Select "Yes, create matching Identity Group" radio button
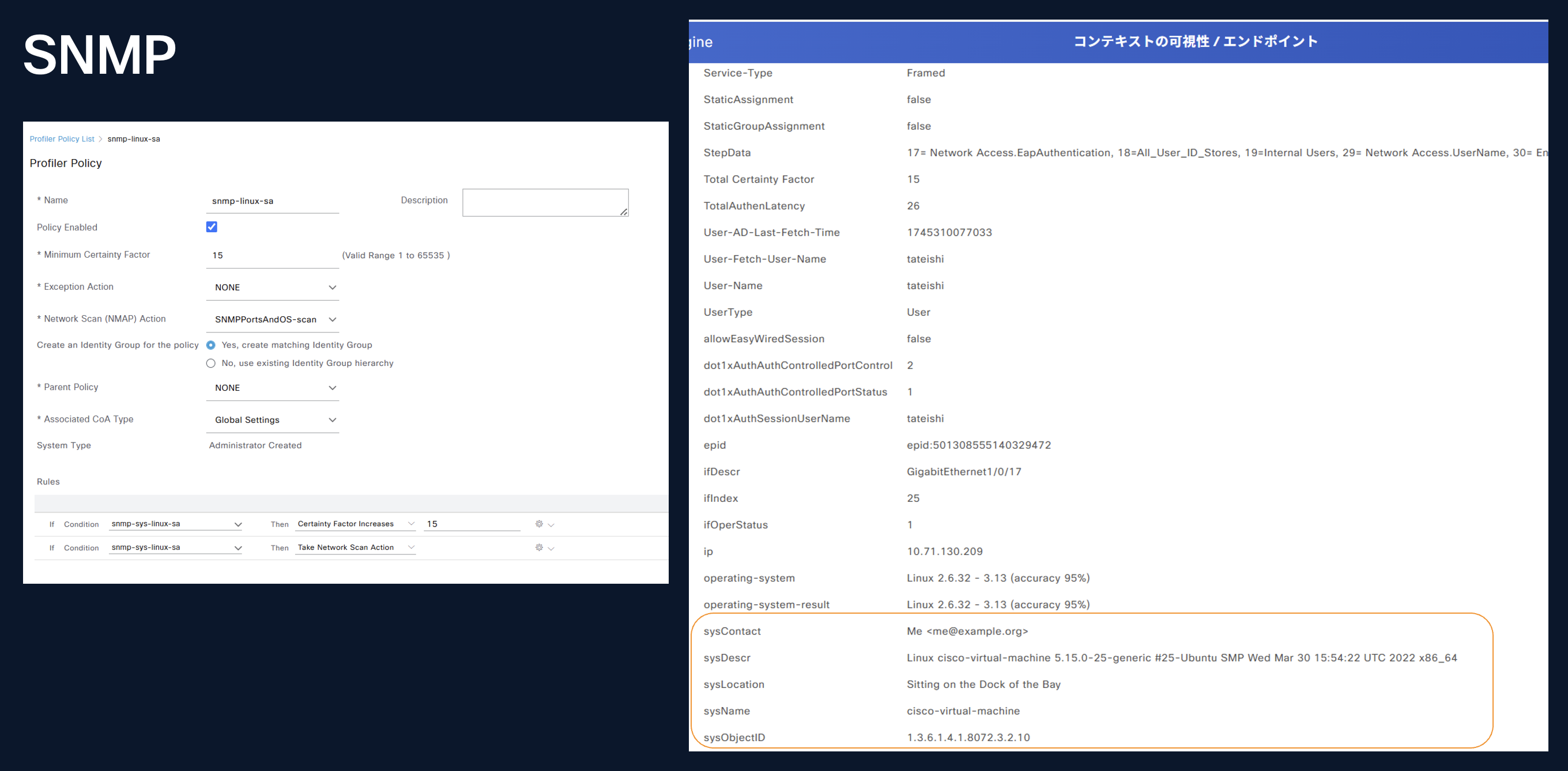This screenshot has height=771, width=1568. pos(210,345)
